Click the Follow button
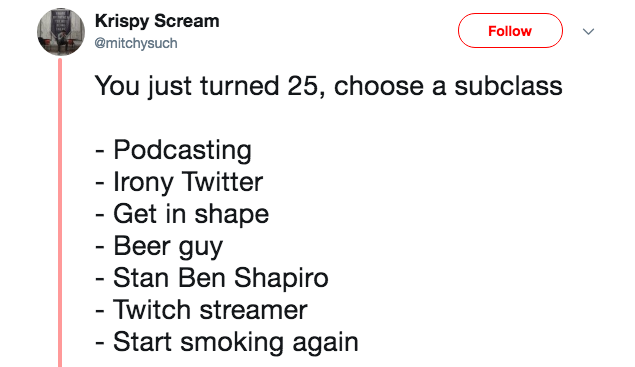Viewport: 635px width, 367px height. tap(510, 31)
